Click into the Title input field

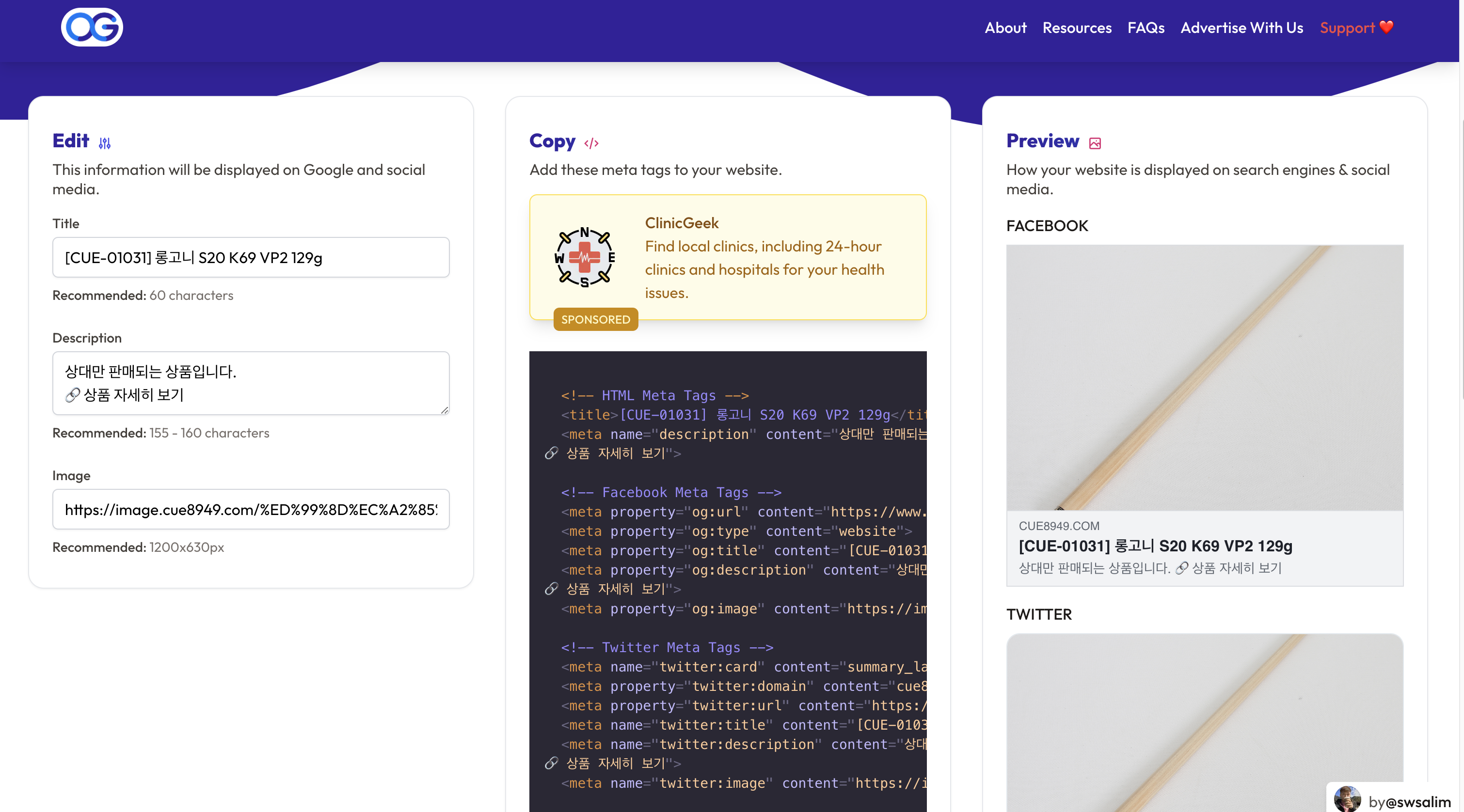tap(251, 258)
